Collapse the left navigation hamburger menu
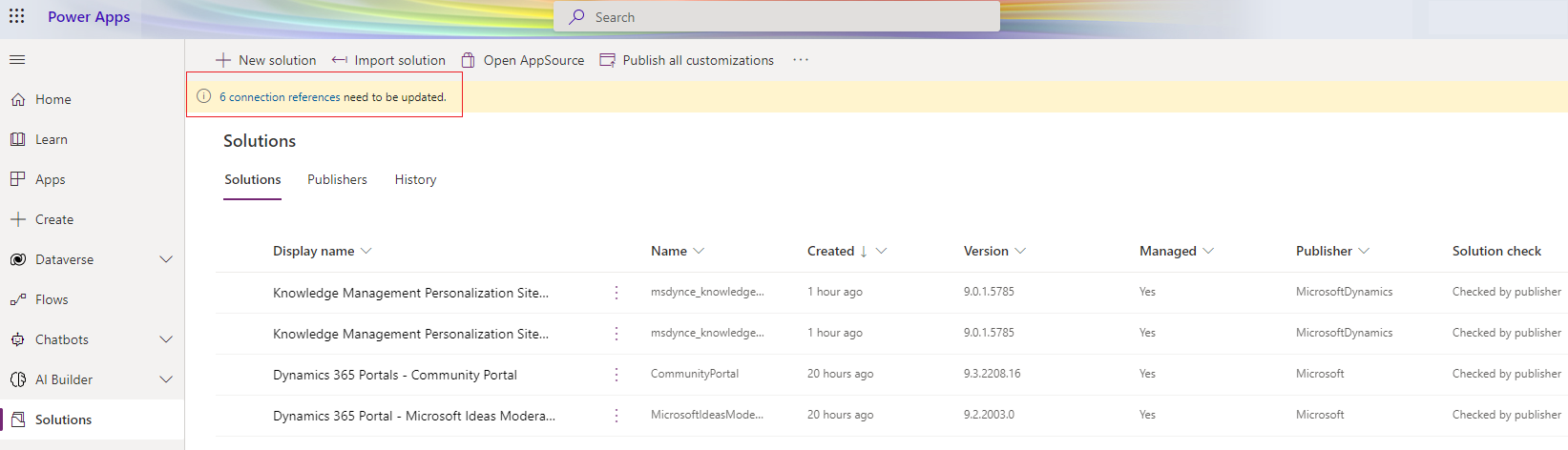This screenshot has height=450, width=1568. coord(17,60)
